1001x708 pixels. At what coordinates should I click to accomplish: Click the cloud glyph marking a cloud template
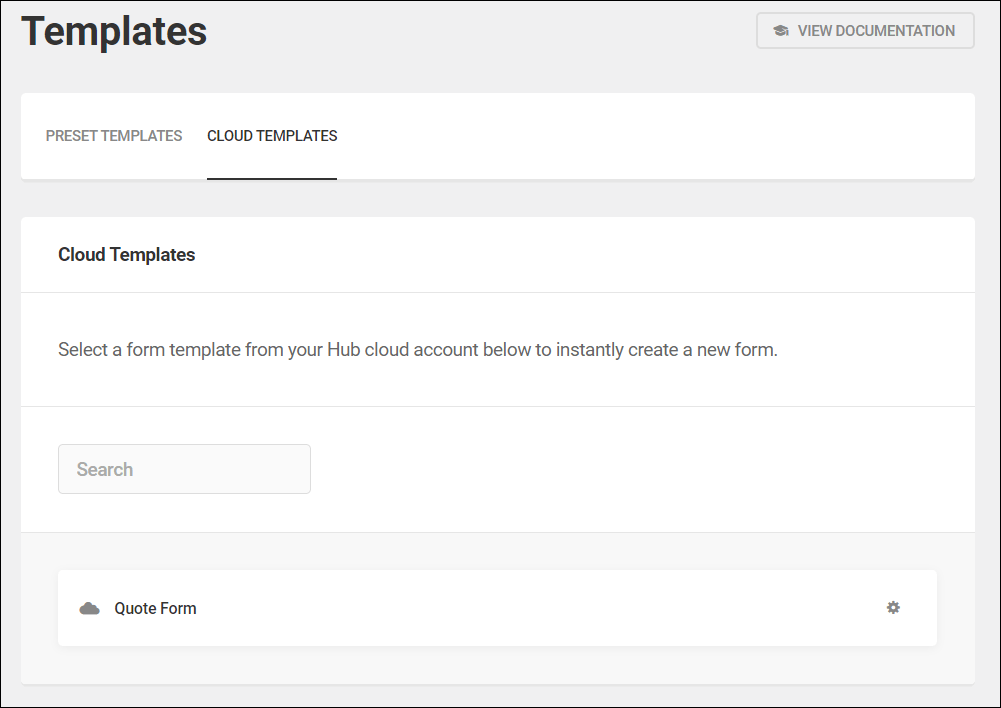click(x=89, y=607)
